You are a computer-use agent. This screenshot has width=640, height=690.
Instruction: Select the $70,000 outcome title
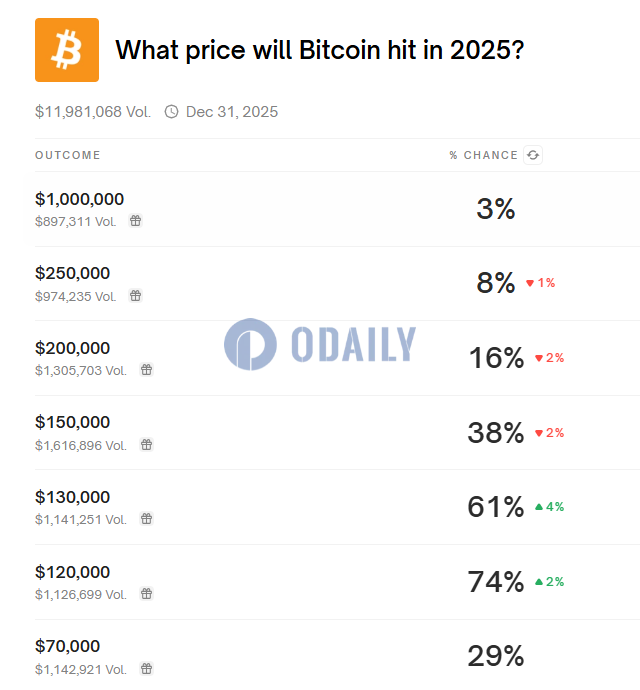click(68, 646)
